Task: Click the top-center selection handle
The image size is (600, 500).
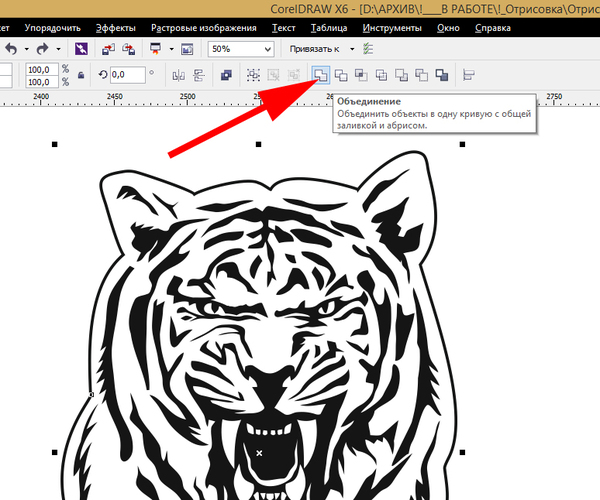Action: coord(259,145)
